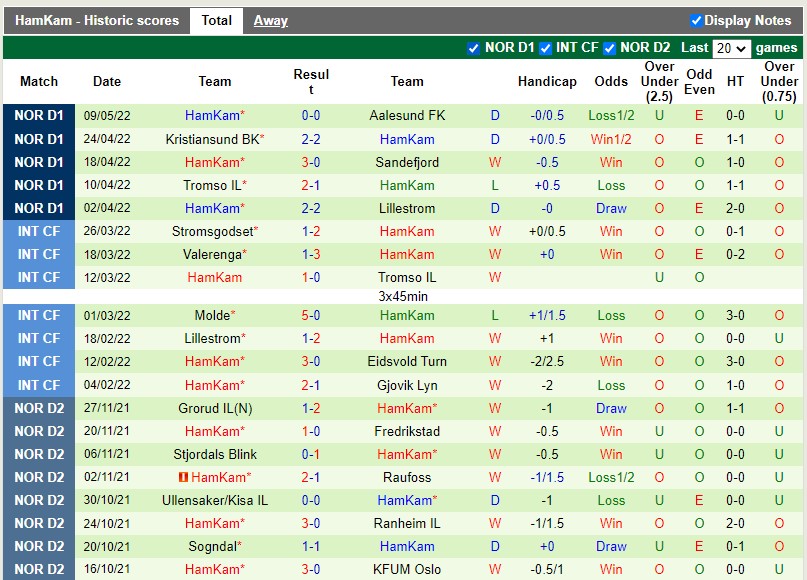Click the red card icon beside HamKam 02/11/21

pyautogui.click(x=183, y=478)
